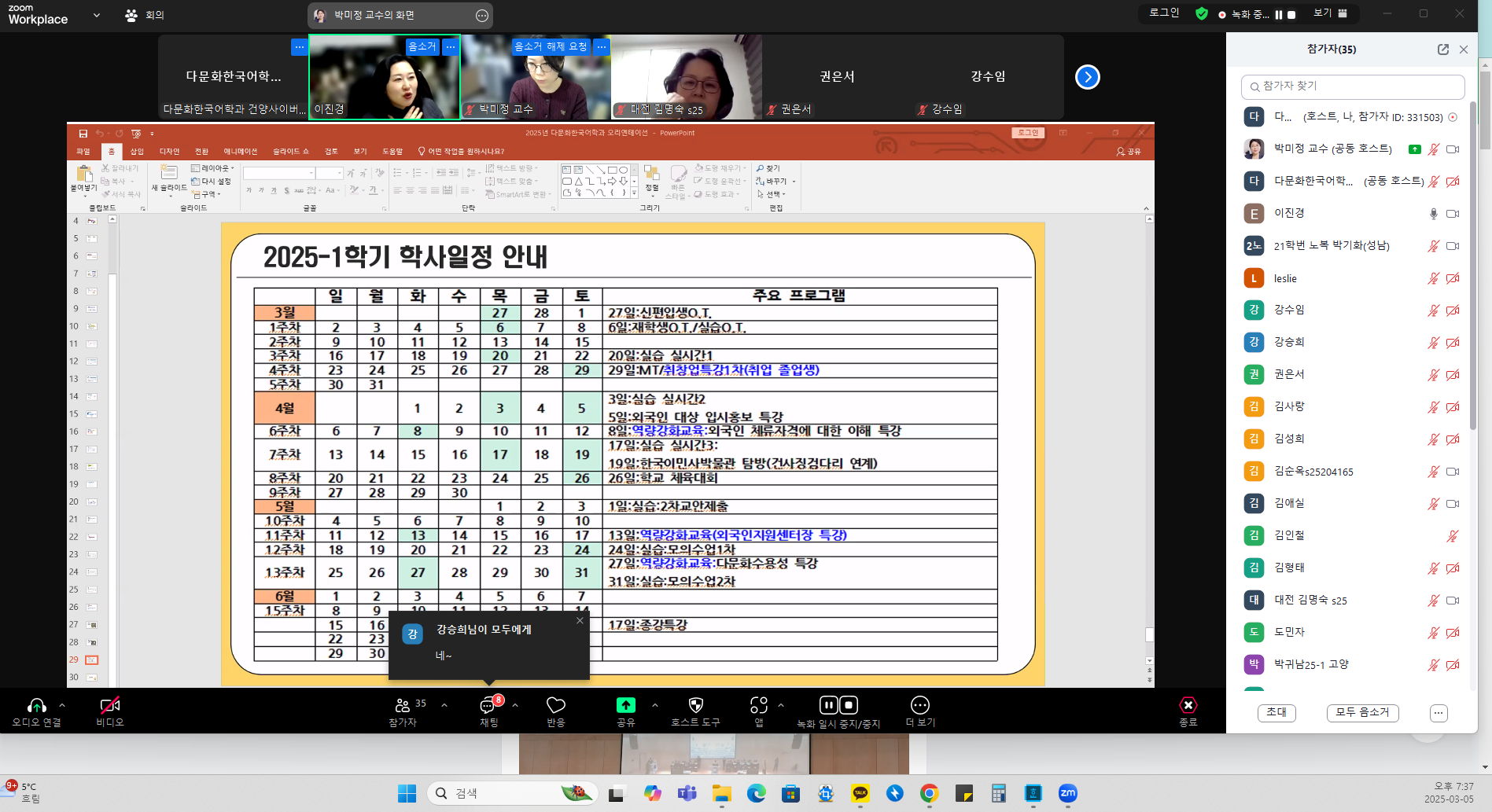Screen dimensions: 1492x812
Task: Expand the arrow next to 참가자
Action: pyautogui.click(x=444, y=705)
